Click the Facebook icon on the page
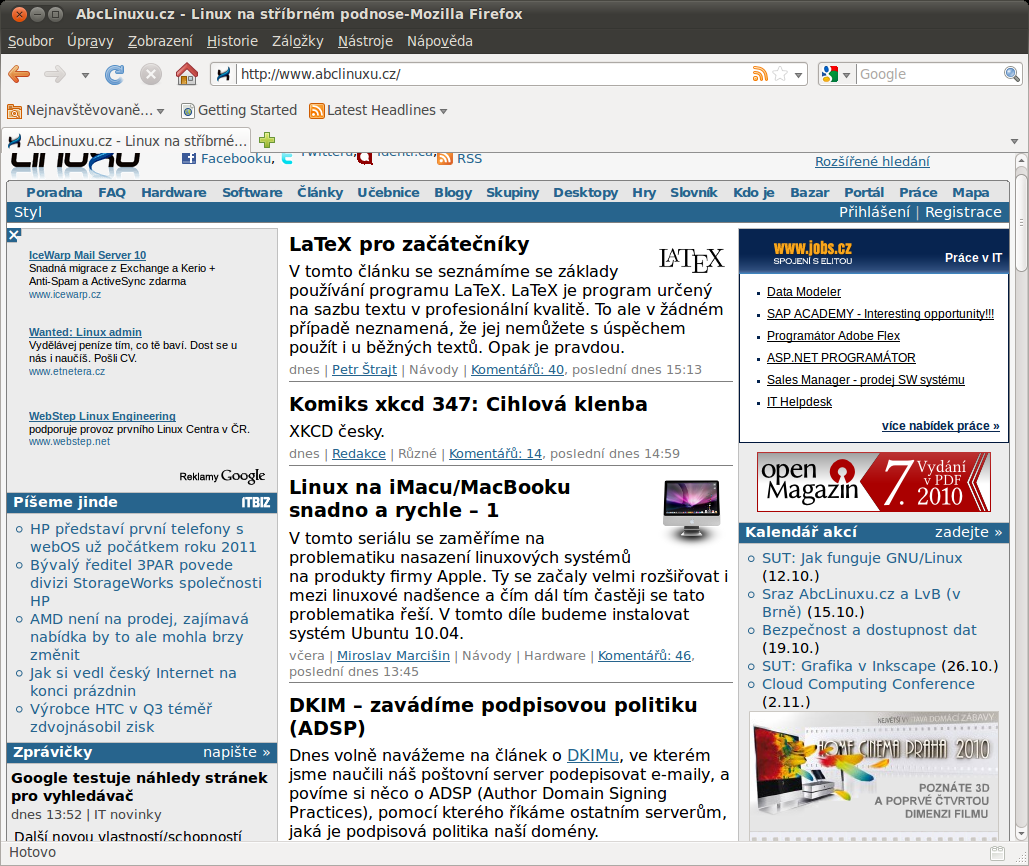Screen dimensions: 1029x866 click(x=189, y=158)
